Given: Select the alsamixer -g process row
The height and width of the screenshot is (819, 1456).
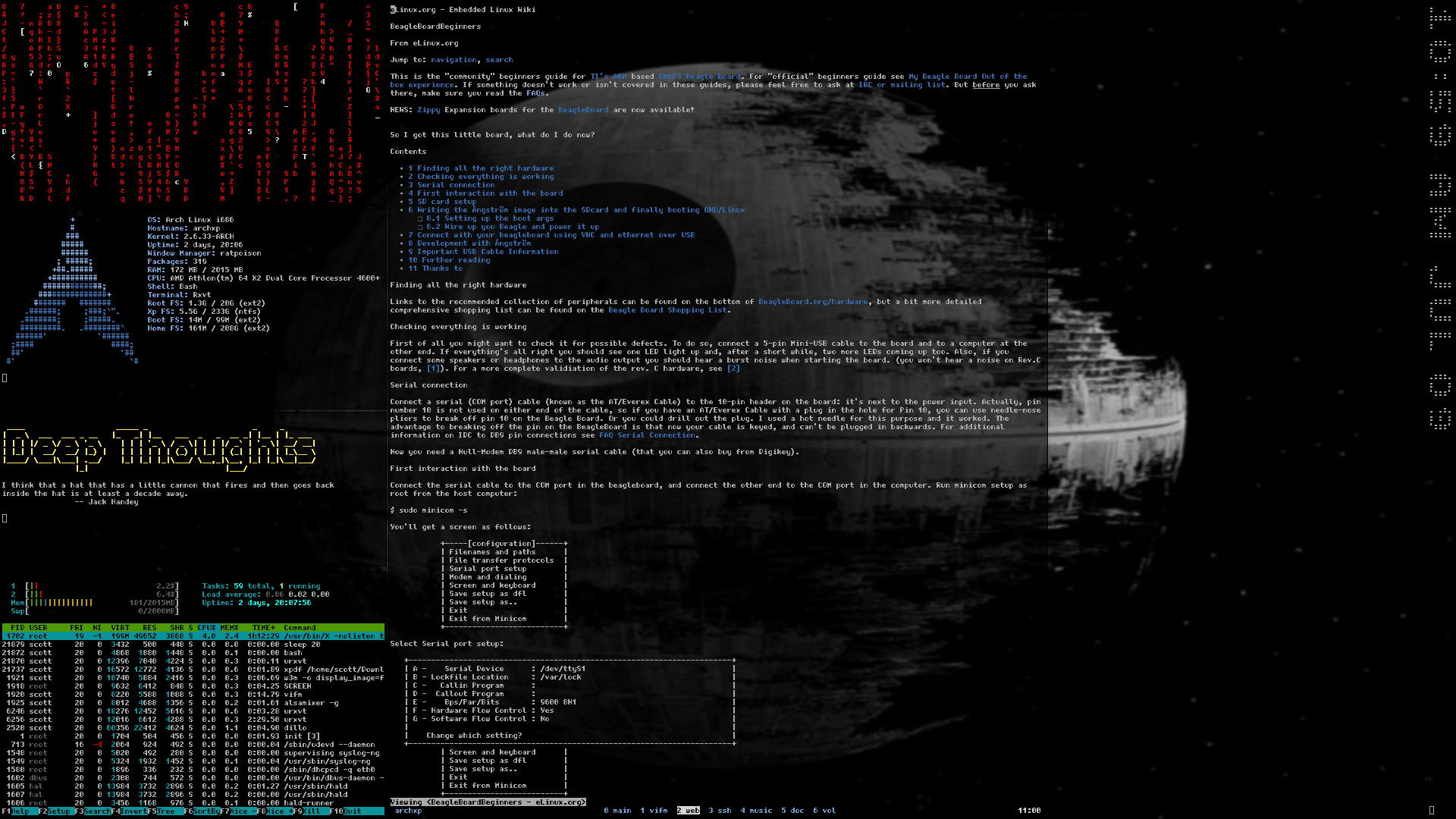Looking at the screenshot, I should 193,703.
